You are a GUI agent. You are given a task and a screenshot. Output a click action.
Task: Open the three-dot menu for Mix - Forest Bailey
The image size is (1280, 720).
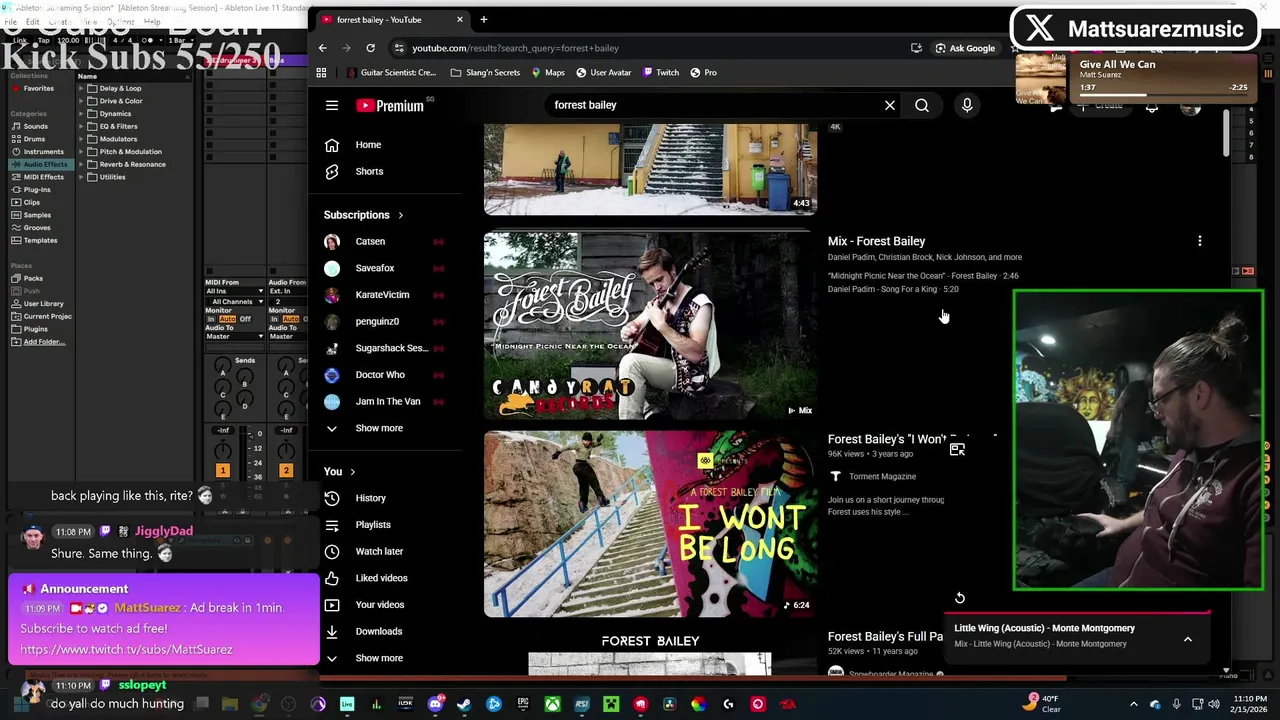click(x=1199, y=241)
